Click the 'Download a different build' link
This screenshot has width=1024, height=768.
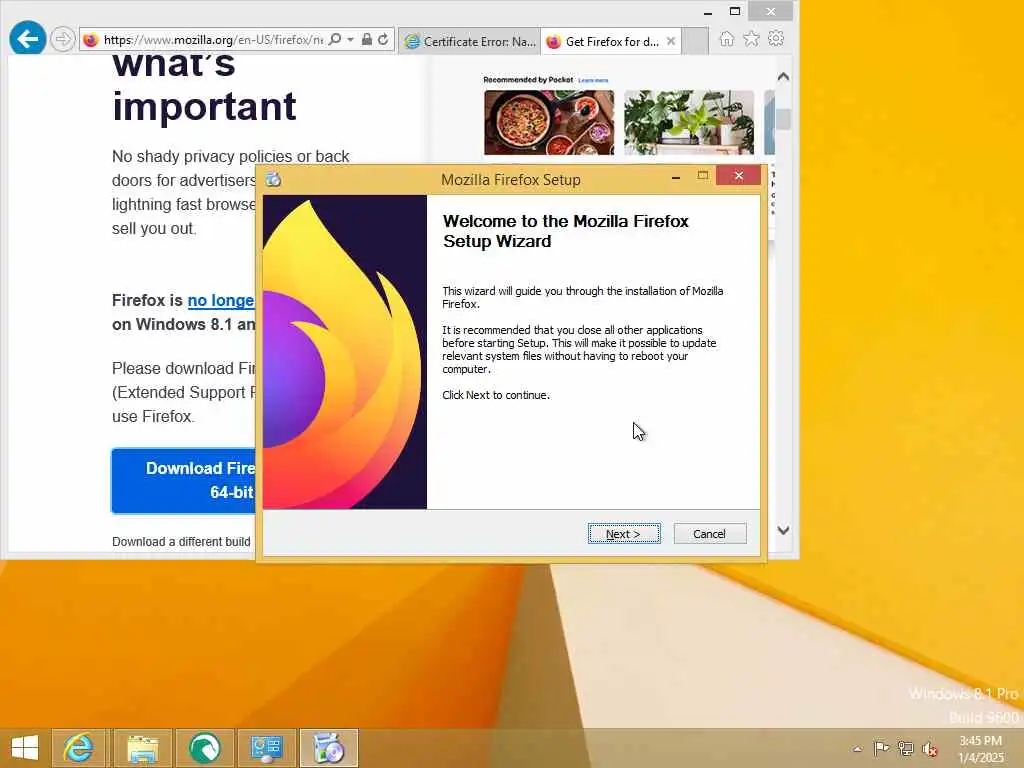point(181,541)
